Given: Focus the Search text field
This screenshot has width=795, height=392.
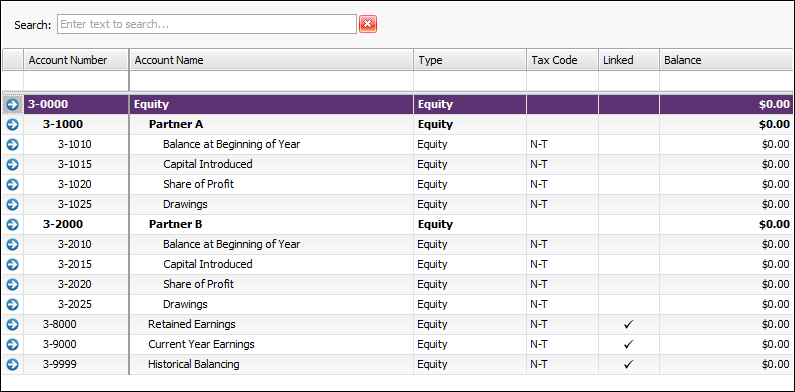Looking at the screenshot, I should 207,24.
